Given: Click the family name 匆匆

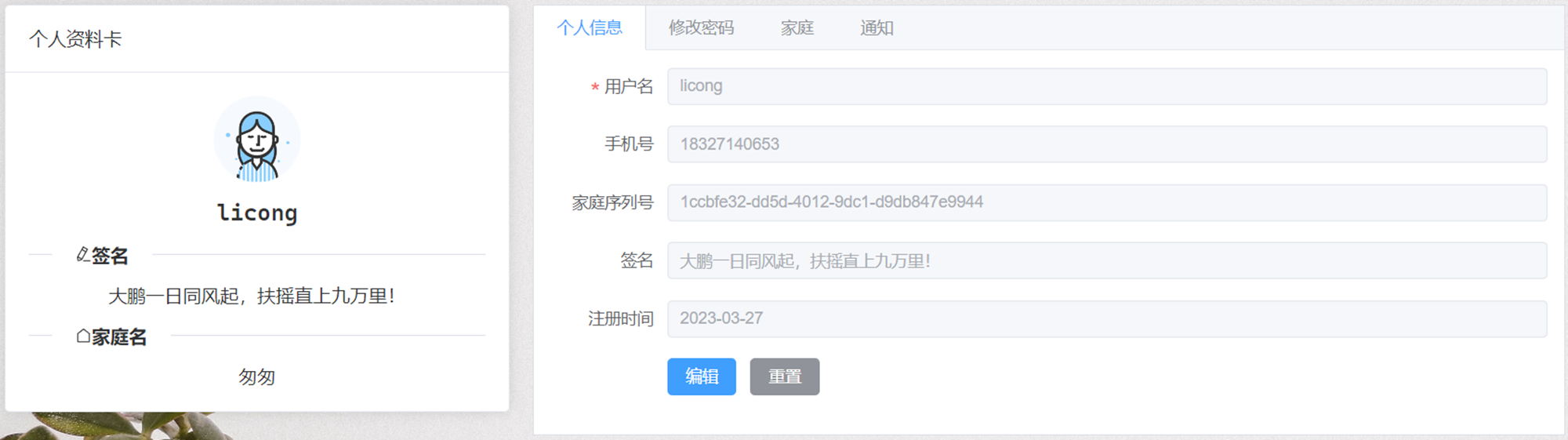Looking at the screenshot, I should tap(257, 377).
